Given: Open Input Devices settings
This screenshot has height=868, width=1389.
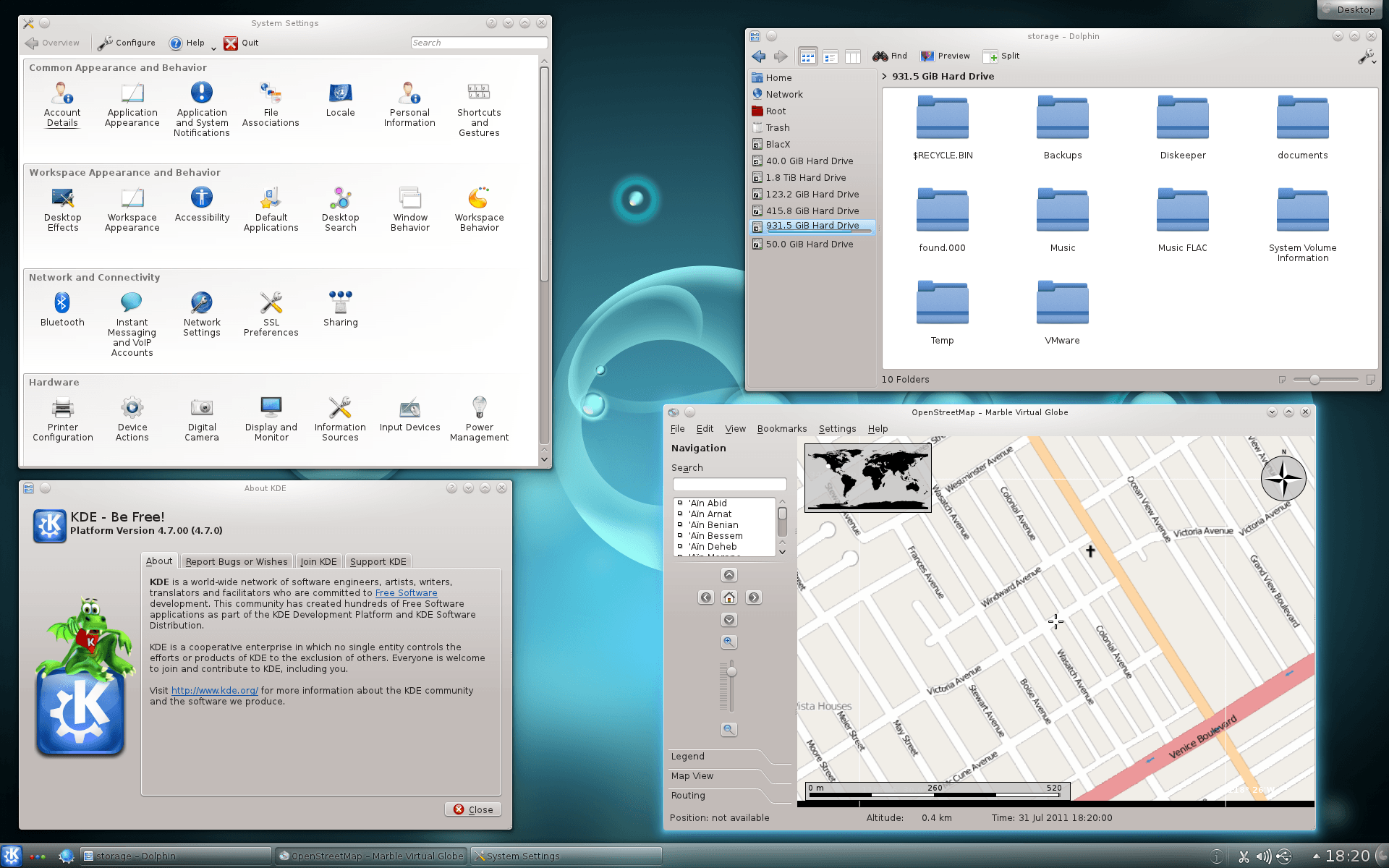Looking at the screenshot, I should coord(410,414).
